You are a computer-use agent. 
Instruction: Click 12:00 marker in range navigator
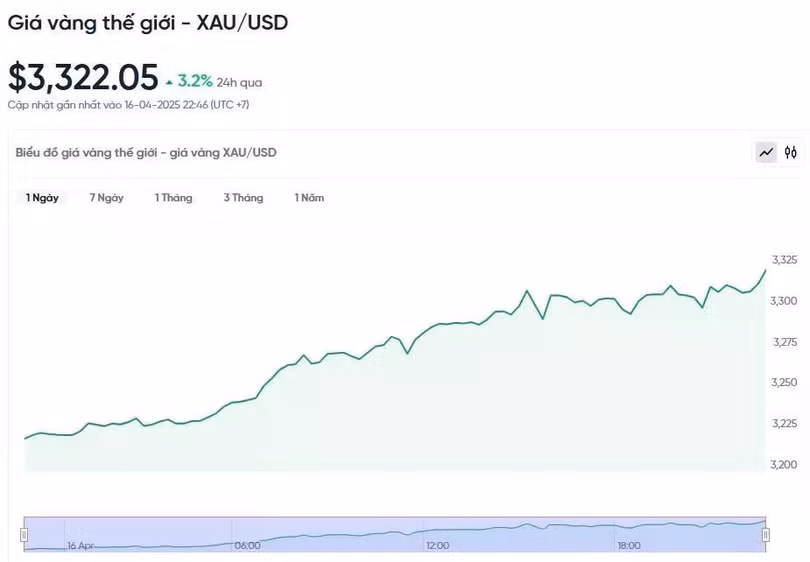(437, 546)
